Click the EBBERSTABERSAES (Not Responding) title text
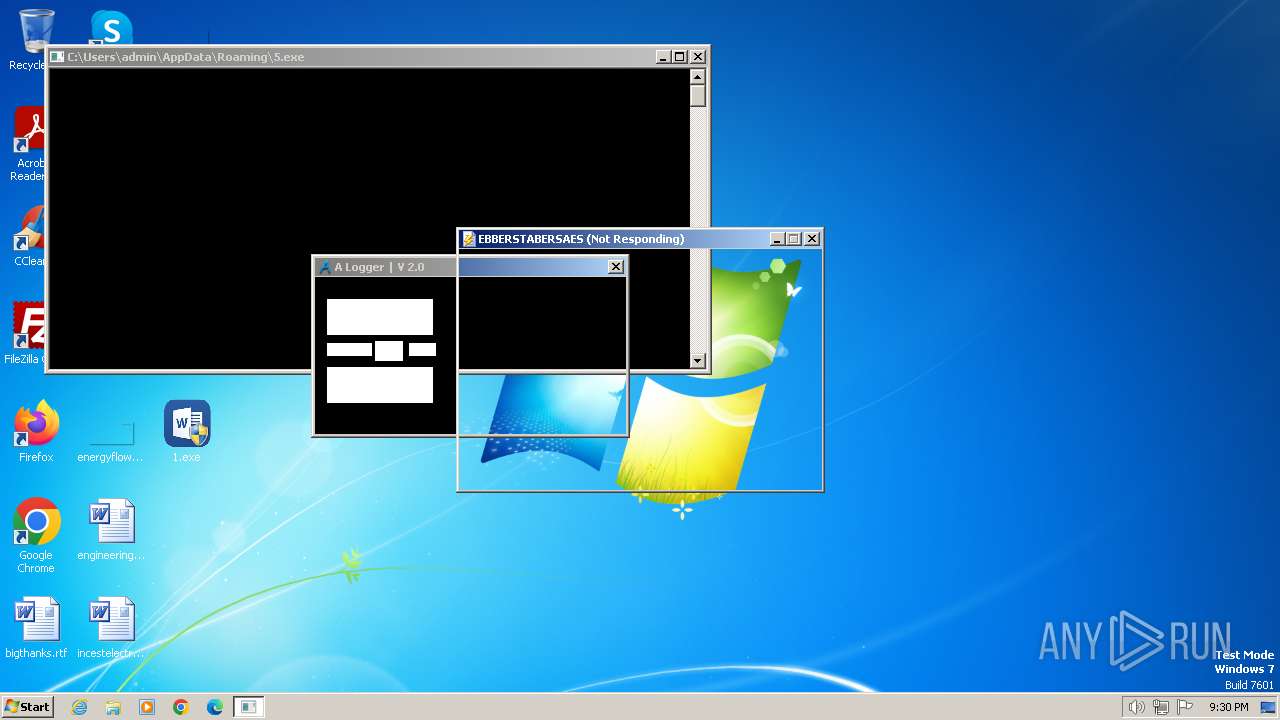Screen dimensions: 1280x720 tap(581, 239)
